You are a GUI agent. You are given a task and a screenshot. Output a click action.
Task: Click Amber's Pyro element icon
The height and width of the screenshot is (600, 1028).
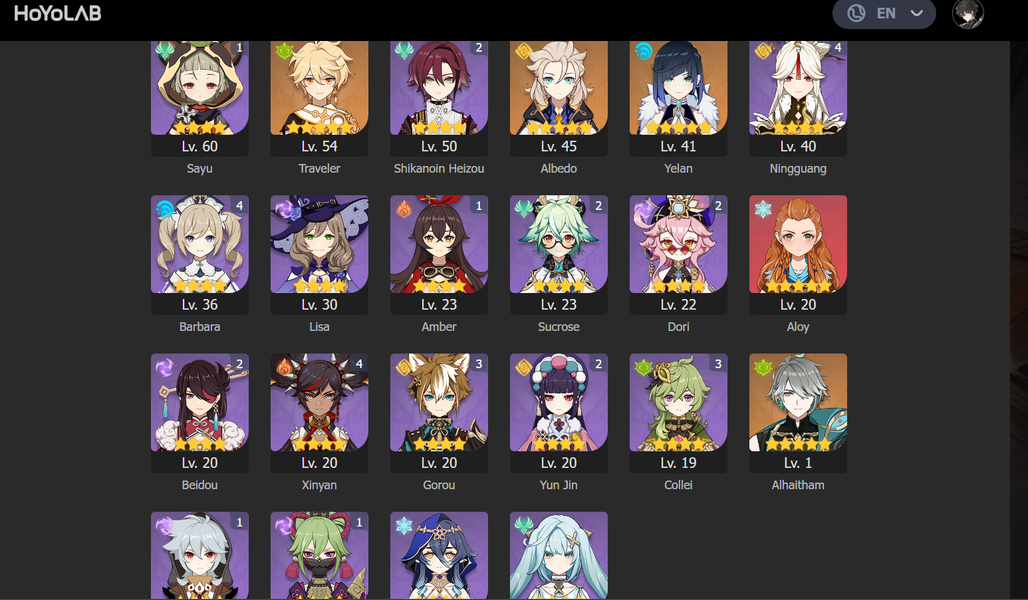[404, 209]
